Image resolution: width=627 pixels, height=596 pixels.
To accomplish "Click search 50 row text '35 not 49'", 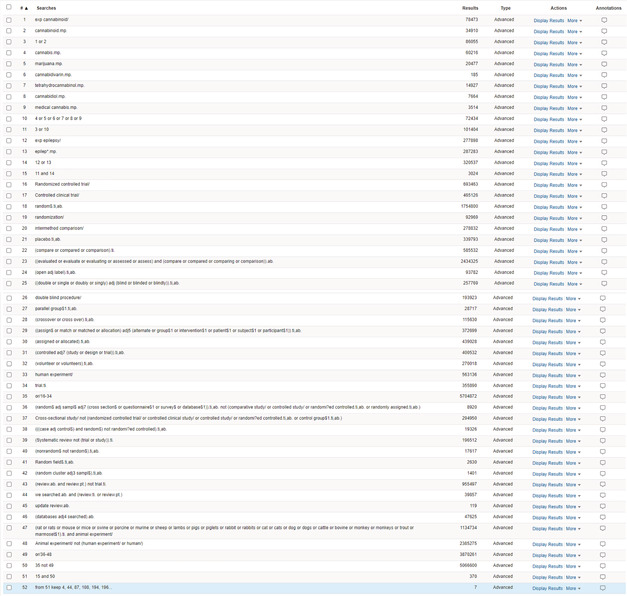I will pyautogui.click(x=44, y=566).
